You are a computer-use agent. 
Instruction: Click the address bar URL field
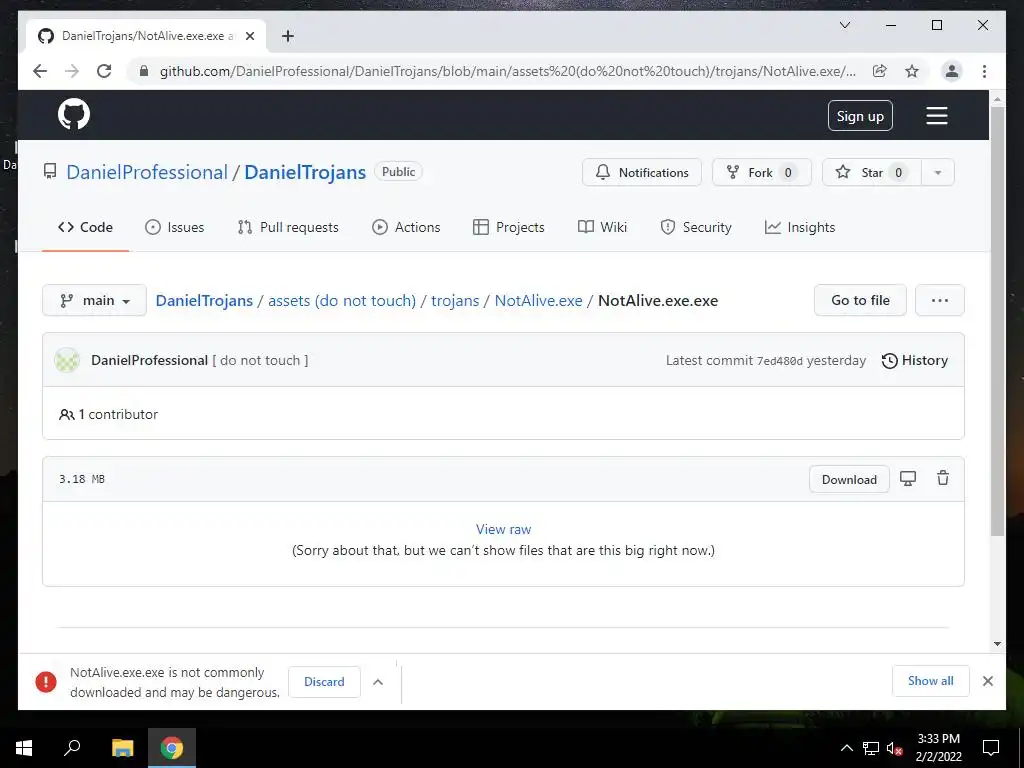(507, 71)
